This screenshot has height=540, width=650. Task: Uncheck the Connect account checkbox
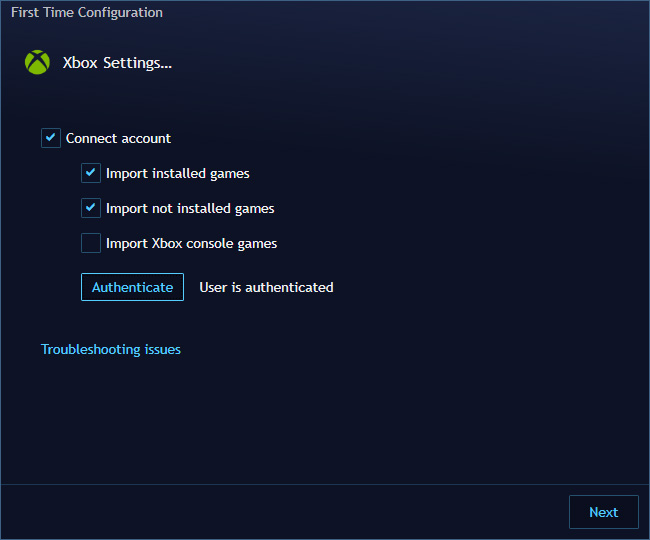coord(51,138)
